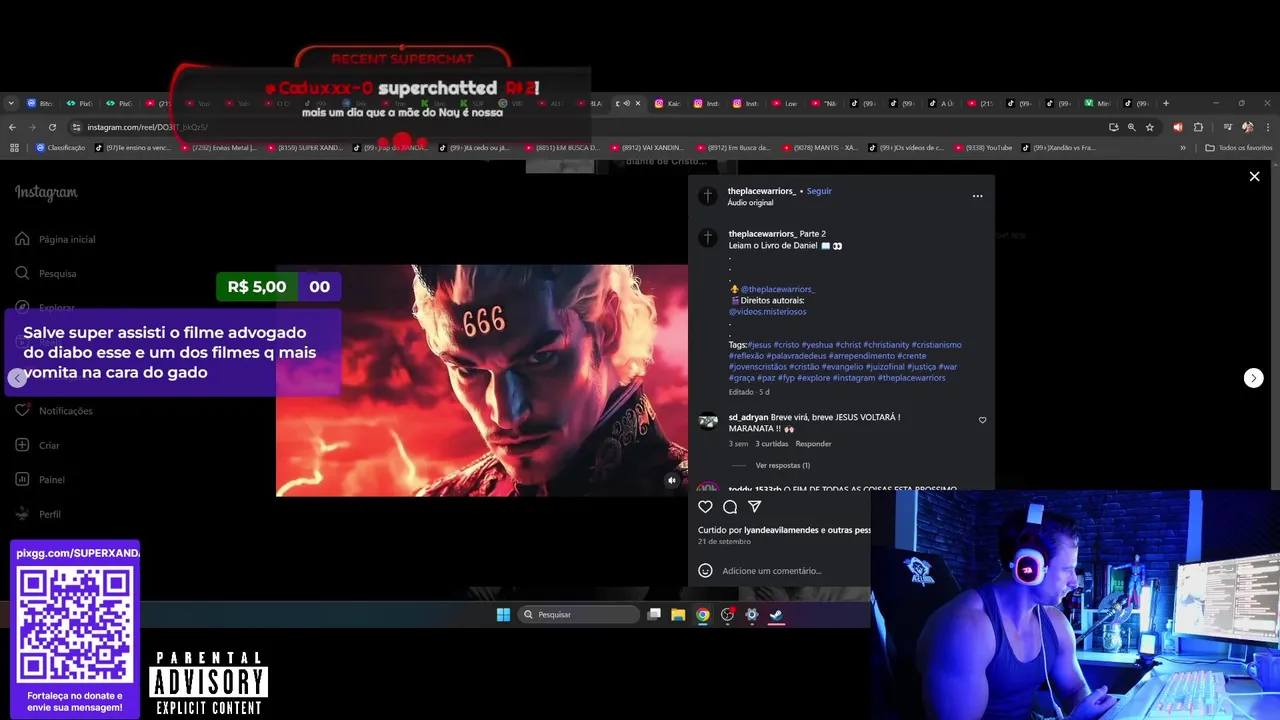This screenshot has height=720, width=1280.
Task: Open Painel in the Instagram sidebar
Action: point(40,479)
